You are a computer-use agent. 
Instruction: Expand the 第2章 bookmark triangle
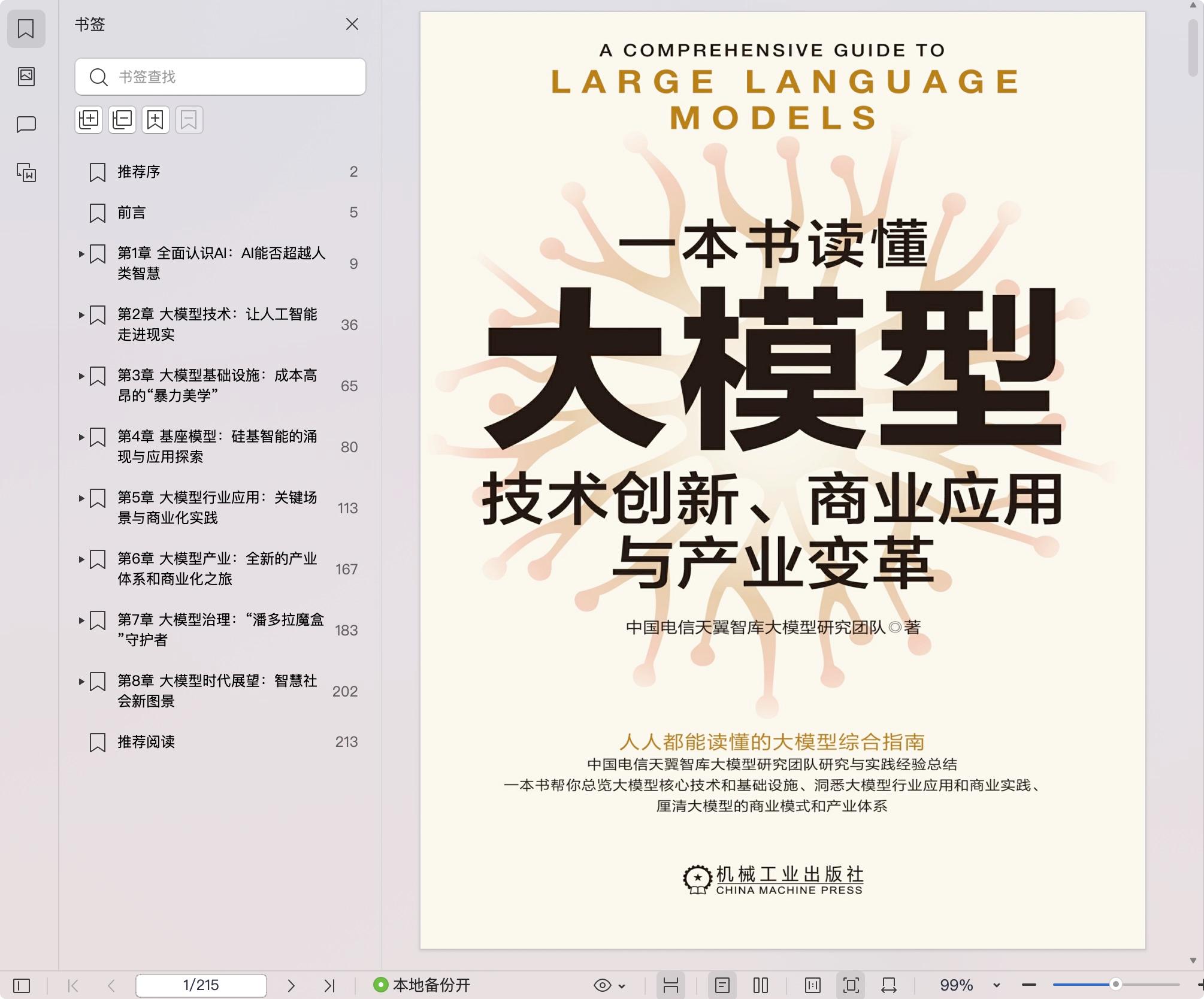tap(81, 315)
